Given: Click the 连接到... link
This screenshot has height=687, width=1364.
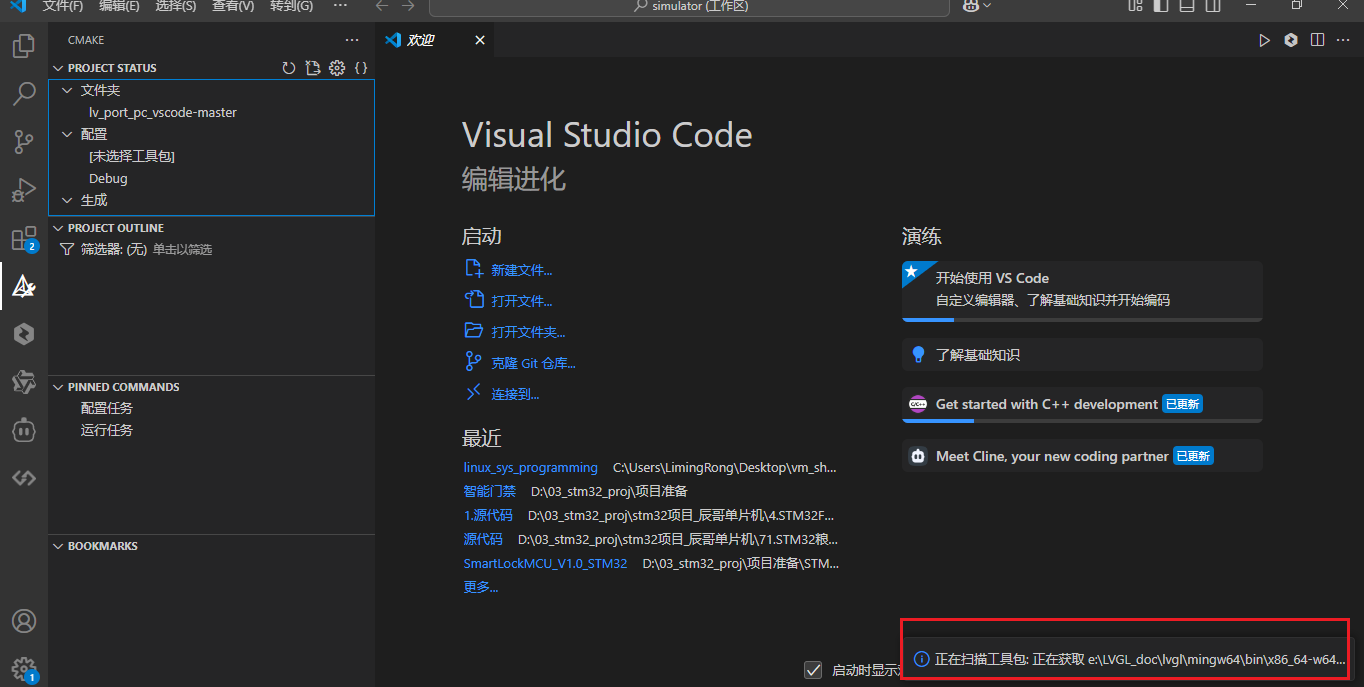Looking at the screenshot, I should click(x=515, y=394).
